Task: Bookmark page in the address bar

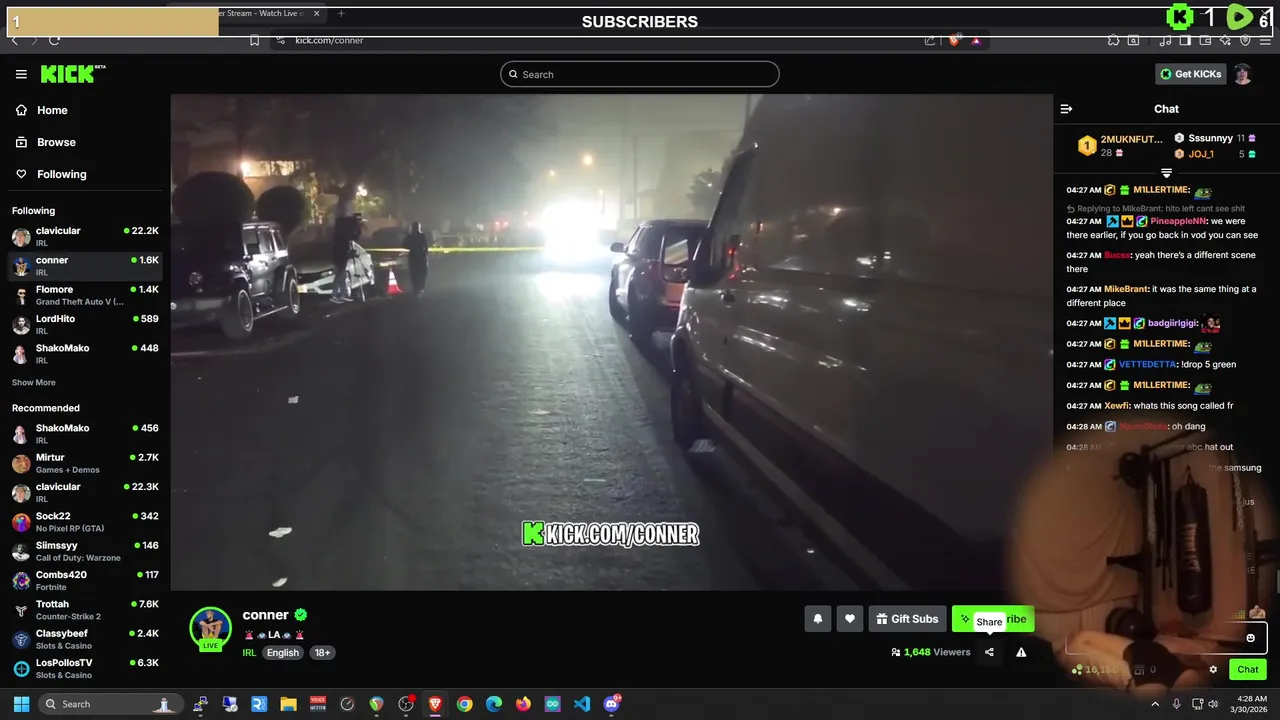Action: click(x=255, y=40)
